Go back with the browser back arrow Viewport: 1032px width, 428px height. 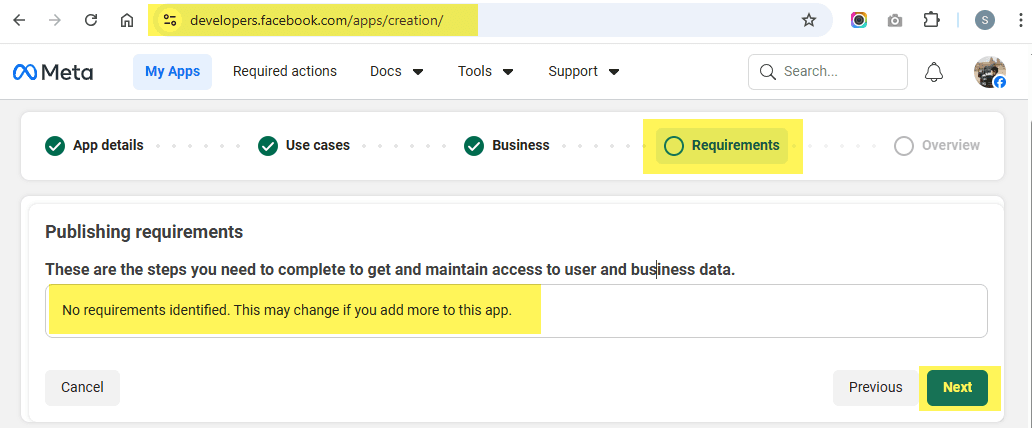19,20
